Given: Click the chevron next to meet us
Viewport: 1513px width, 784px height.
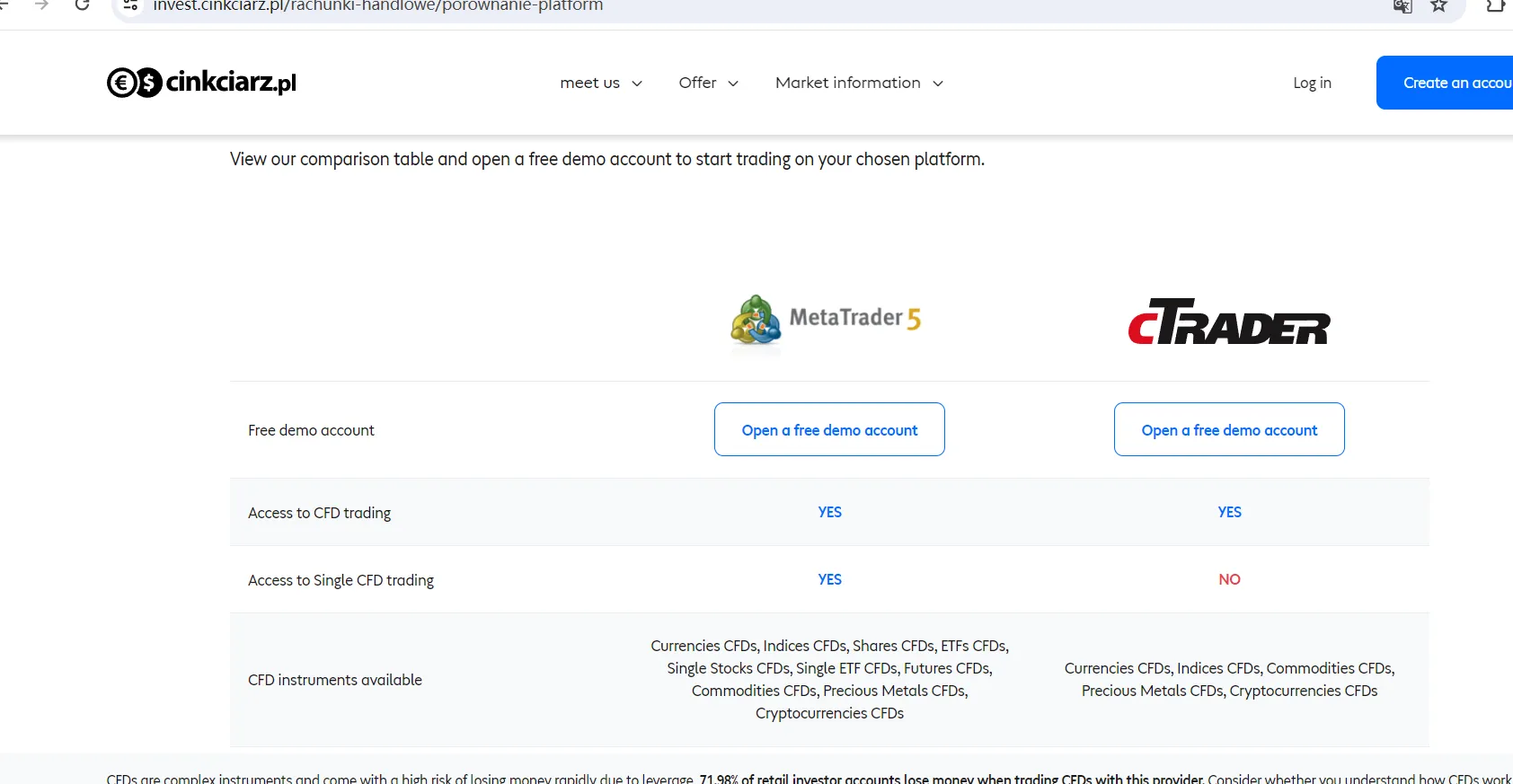Looking at the screenshot, I should [637, 84].
